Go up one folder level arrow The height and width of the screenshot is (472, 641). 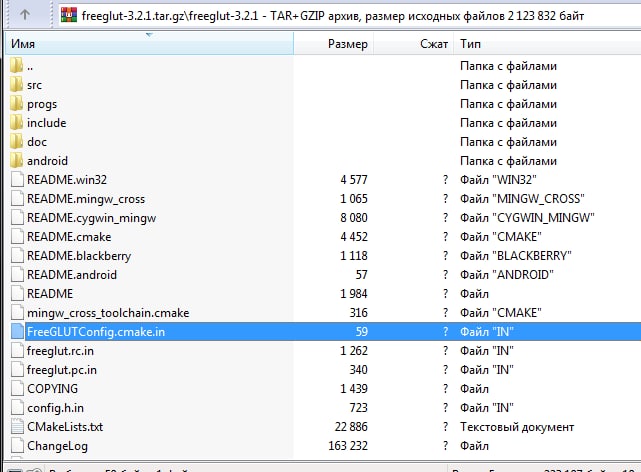(25, 15)
